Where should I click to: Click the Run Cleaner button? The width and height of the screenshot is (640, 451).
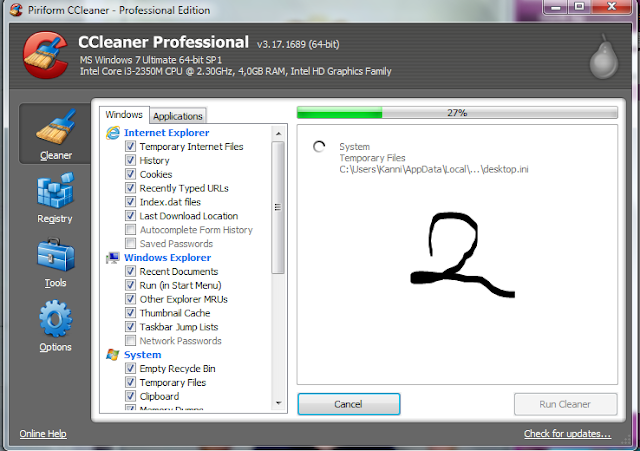coord(565,404)
